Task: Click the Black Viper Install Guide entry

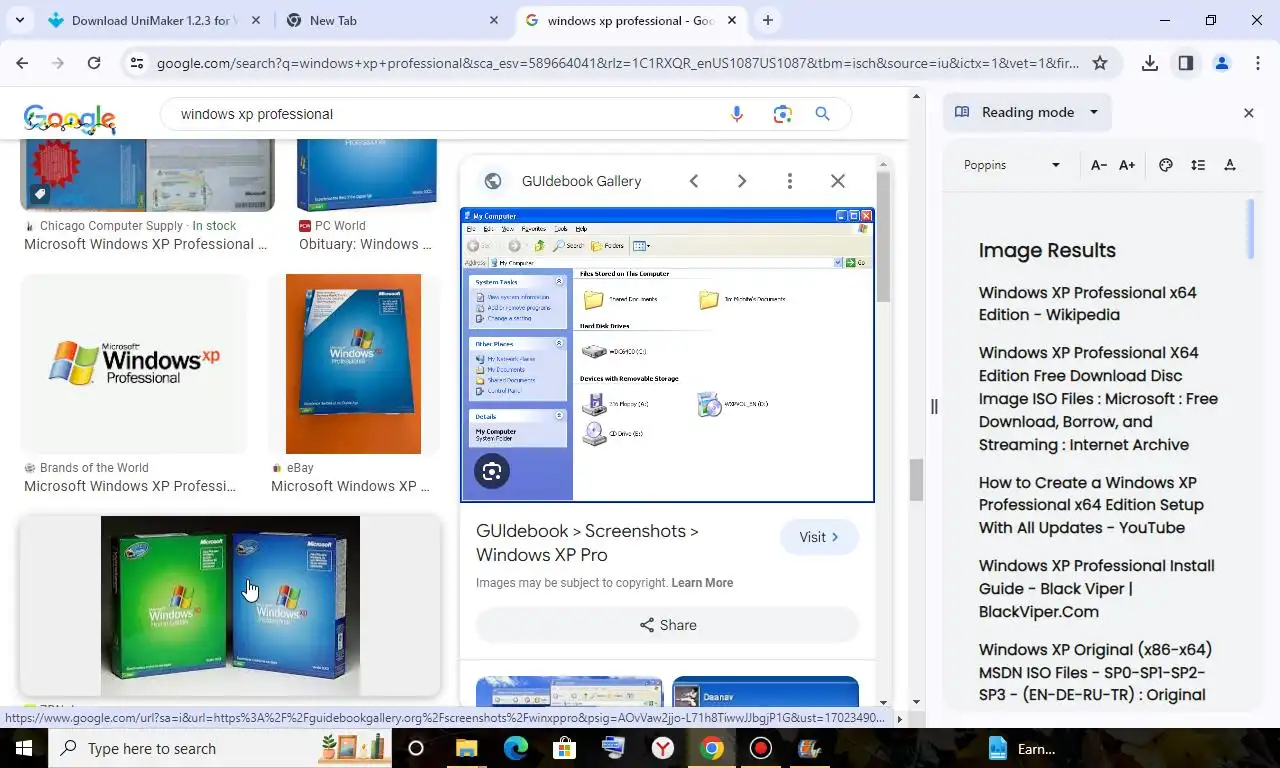Action: point(1096,588)
